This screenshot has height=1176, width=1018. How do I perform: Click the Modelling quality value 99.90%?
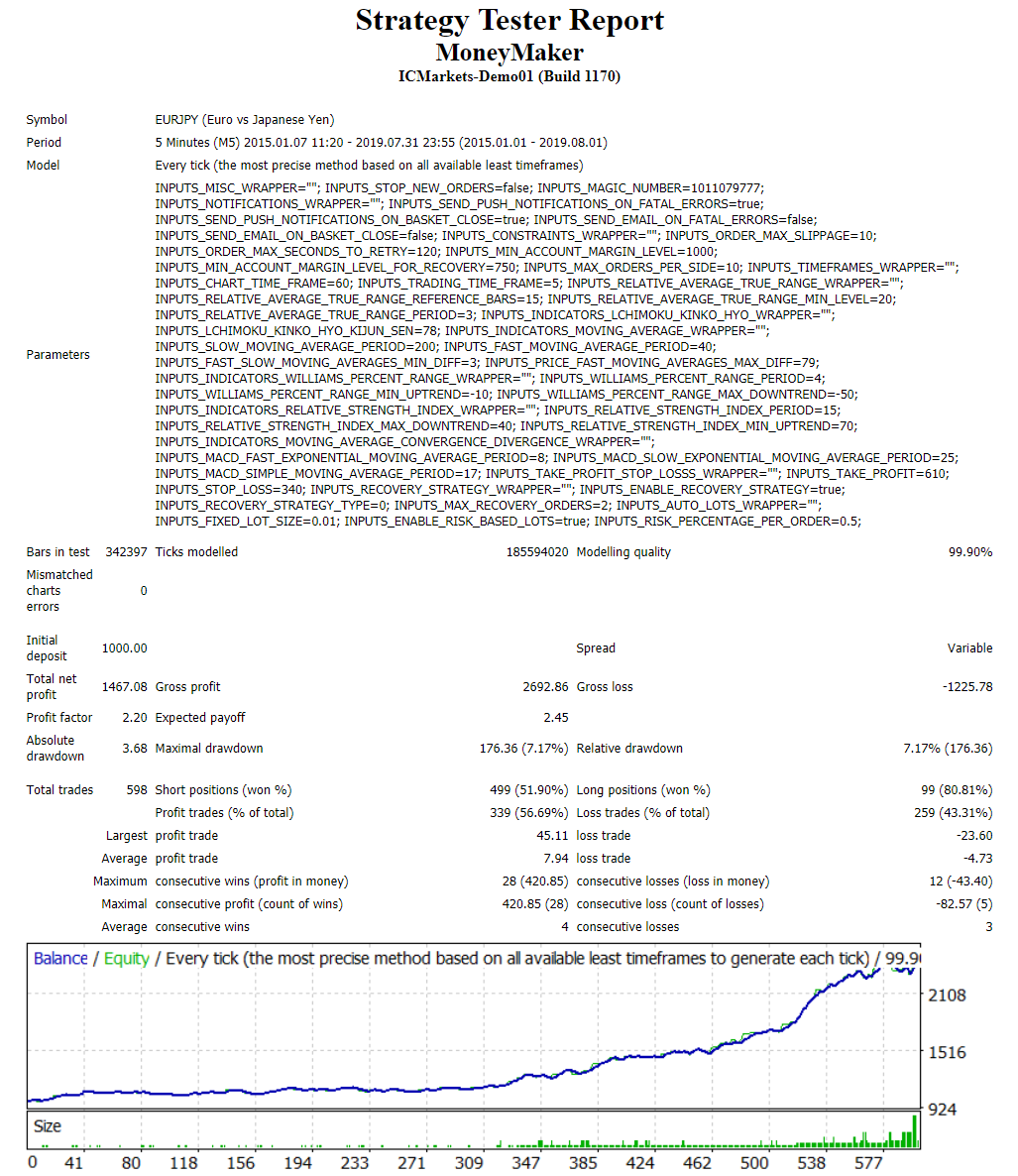[970, 552]
